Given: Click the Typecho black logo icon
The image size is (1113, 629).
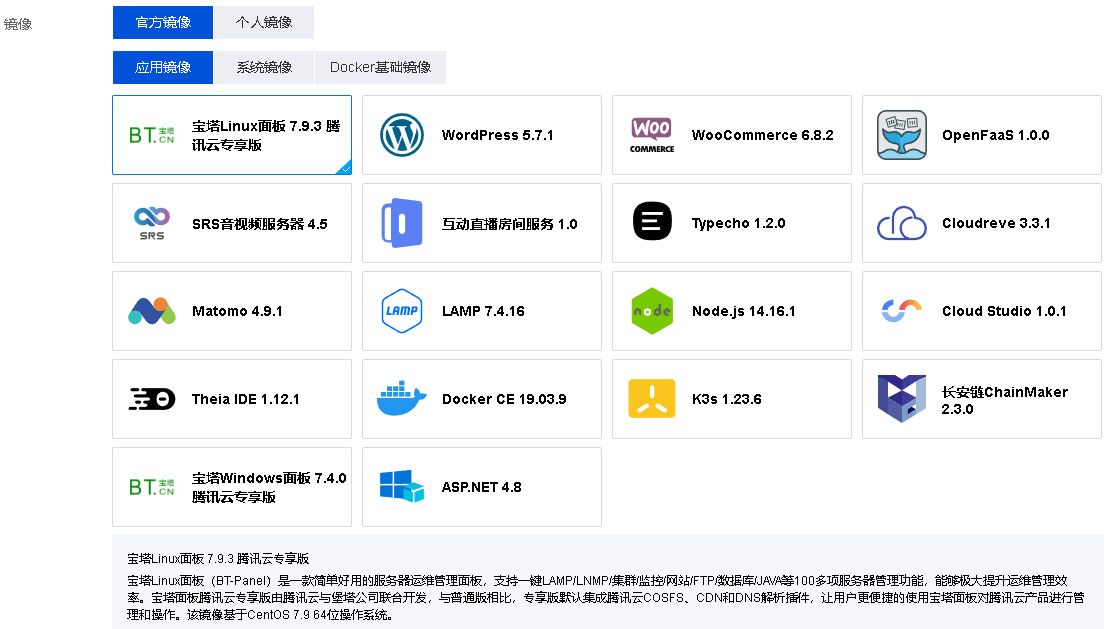Looking at the screenshot, I should pyautogui.click(x=652, y=221).
